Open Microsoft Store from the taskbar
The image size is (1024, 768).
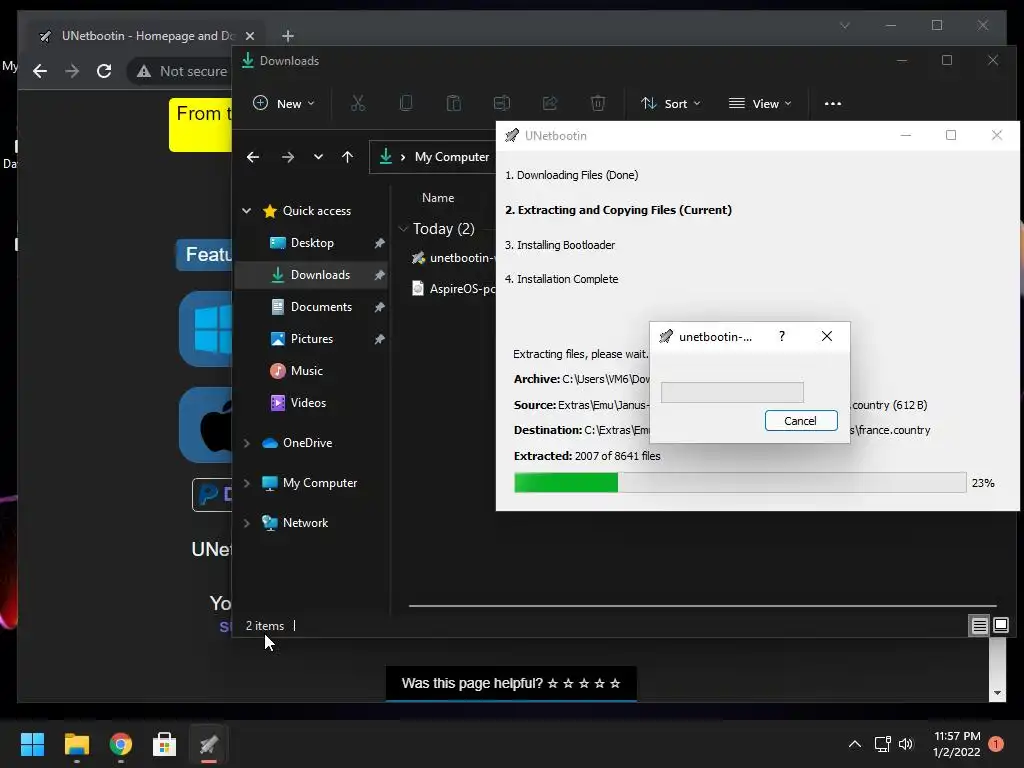pos(165,744)
